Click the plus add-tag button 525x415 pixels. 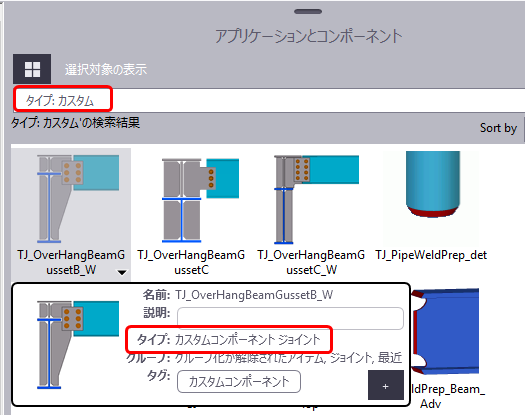click(386, 385)
